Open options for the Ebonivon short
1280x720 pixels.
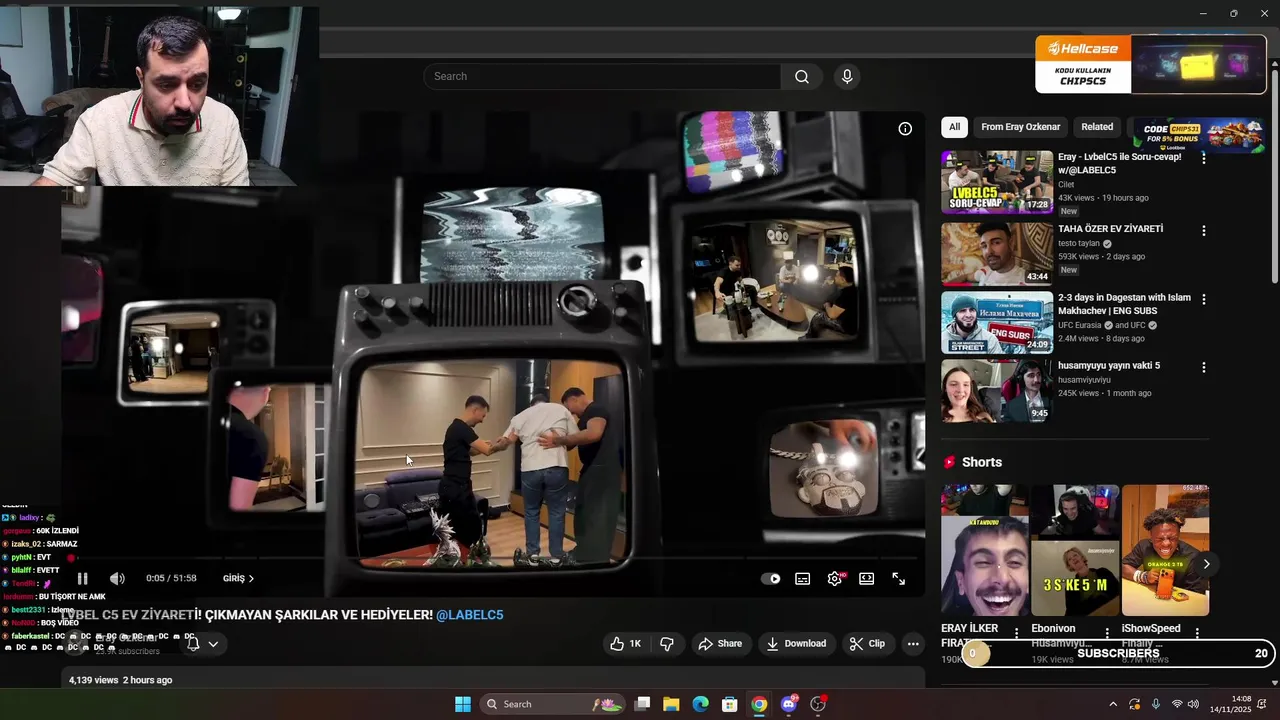click(x=1107, y=632)
